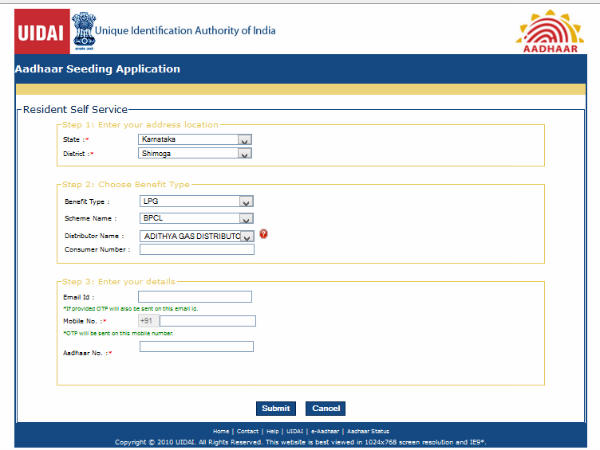Open the Contact footer link
The height and width of the screenshot is (450, 600).
point(250,430)
